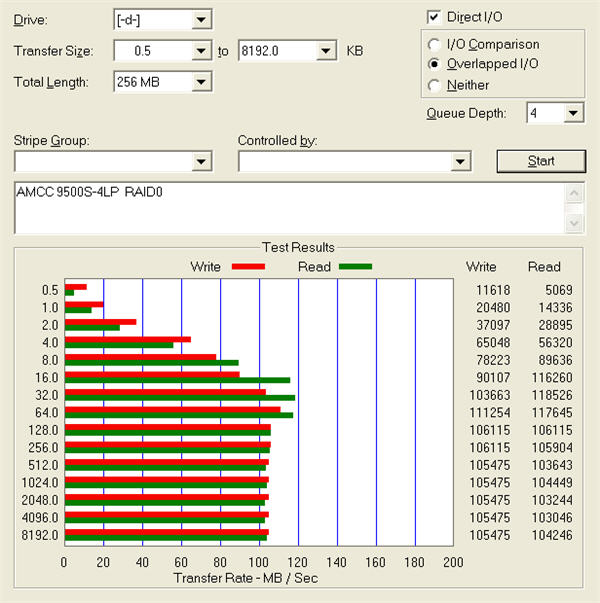This screenshot has height=603, width=600.
Task: Select the I/O Comparison radio button
Action: [x=434, y=45]
